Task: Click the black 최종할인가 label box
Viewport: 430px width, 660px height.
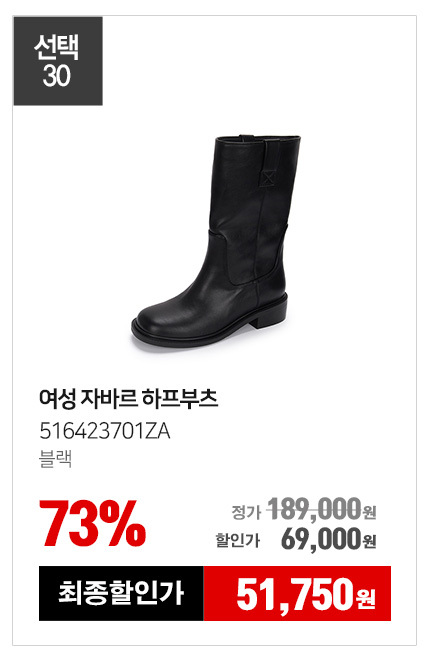Action: [121, 593]
